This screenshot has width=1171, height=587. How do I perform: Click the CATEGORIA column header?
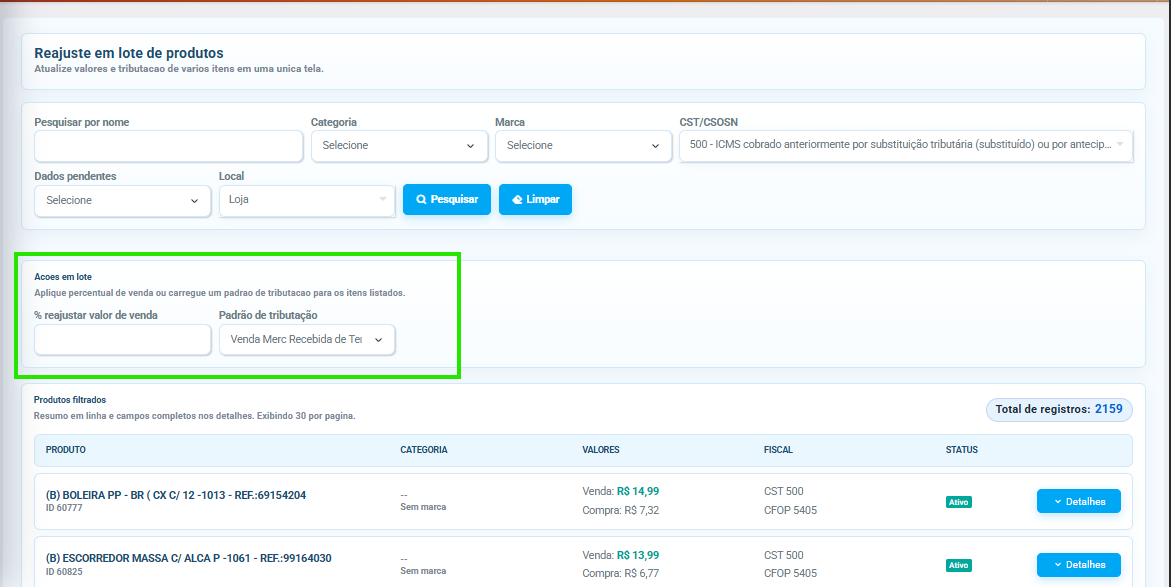423,450
